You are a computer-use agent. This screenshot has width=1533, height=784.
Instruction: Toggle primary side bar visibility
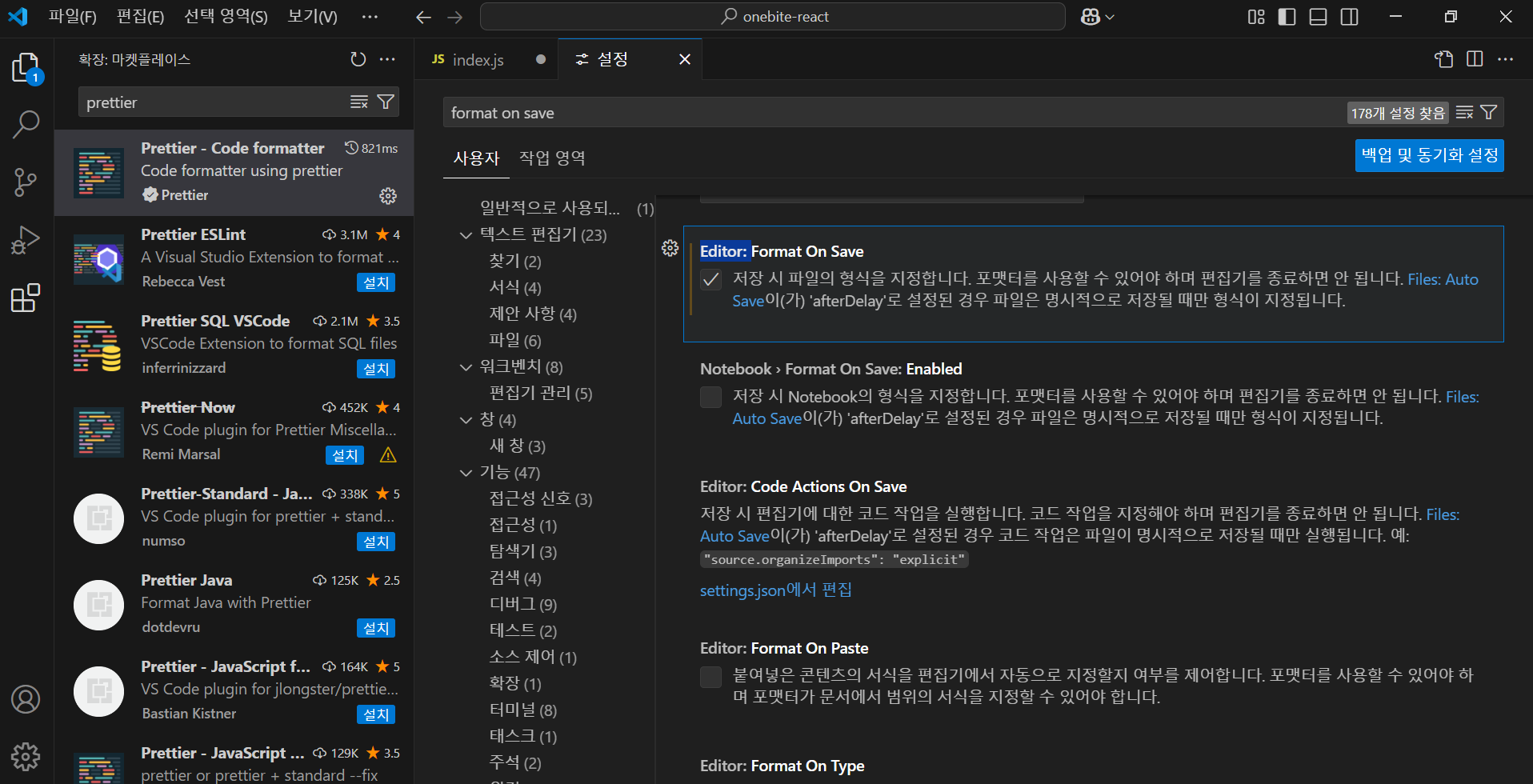(x=1287, y=17)
